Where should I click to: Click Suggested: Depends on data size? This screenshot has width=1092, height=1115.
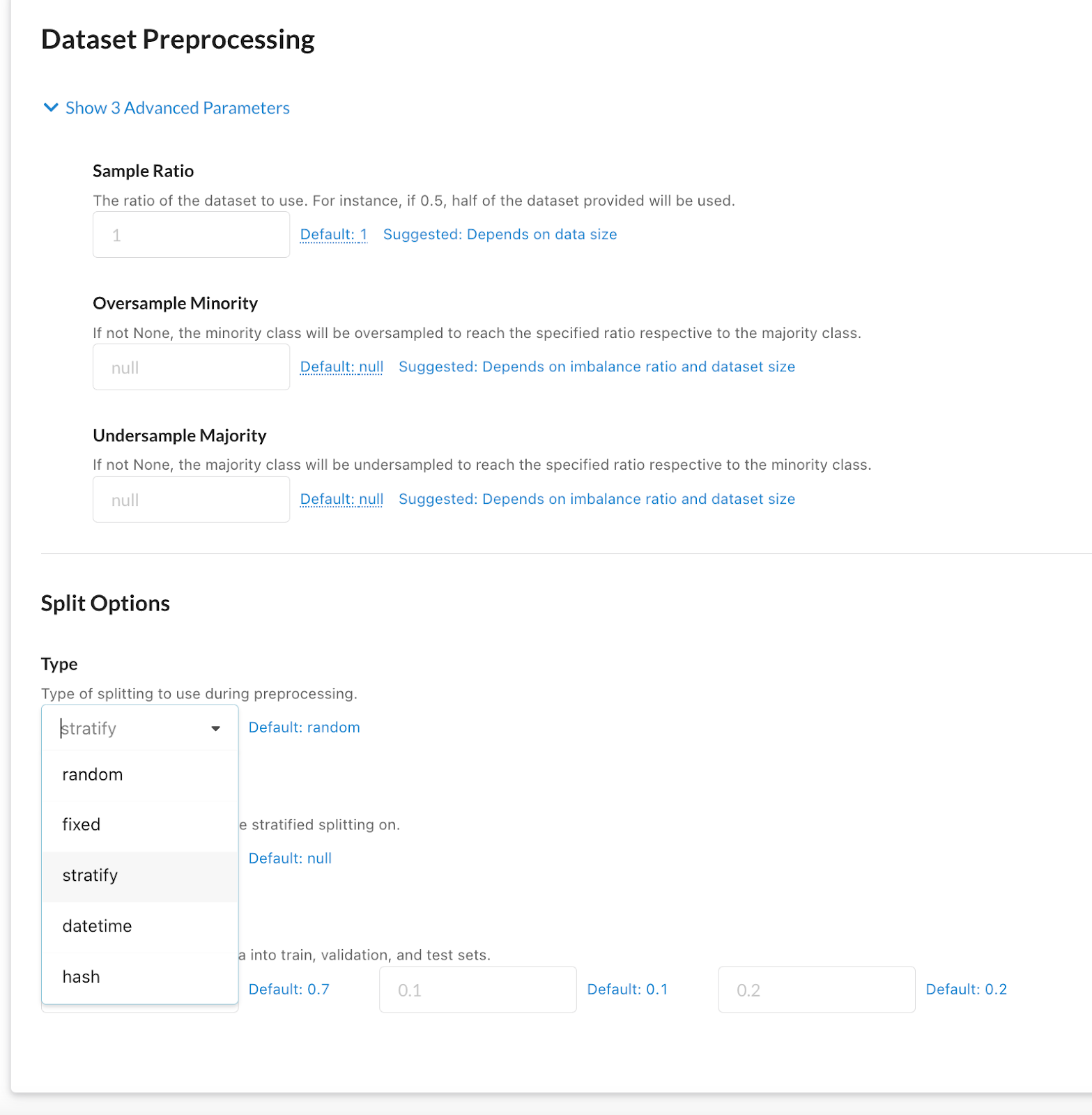500,235
